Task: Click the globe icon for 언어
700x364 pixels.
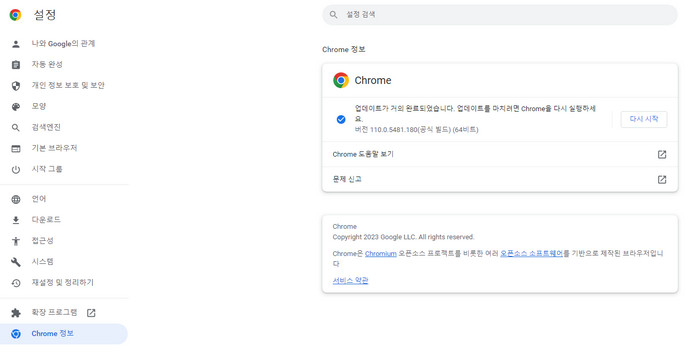Action: click(x=16, y=199)
